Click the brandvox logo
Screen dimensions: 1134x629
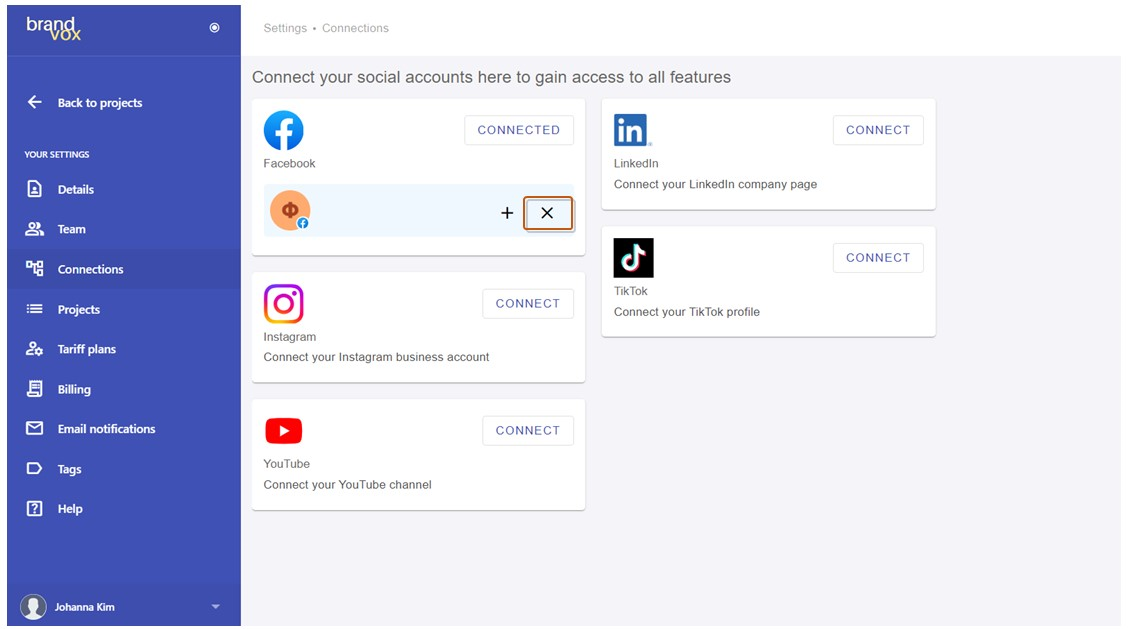[x=54, y=28]
